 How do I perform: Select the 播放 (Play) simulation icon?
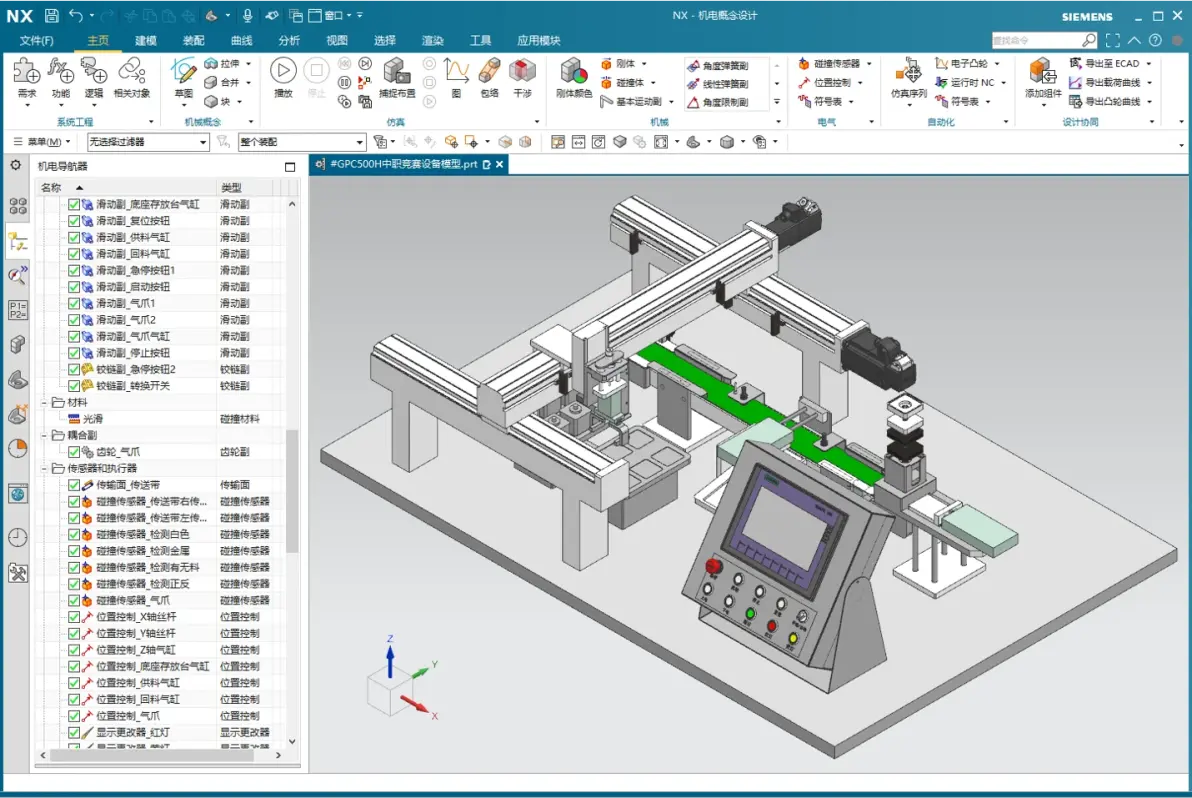[x=283, y=69]
